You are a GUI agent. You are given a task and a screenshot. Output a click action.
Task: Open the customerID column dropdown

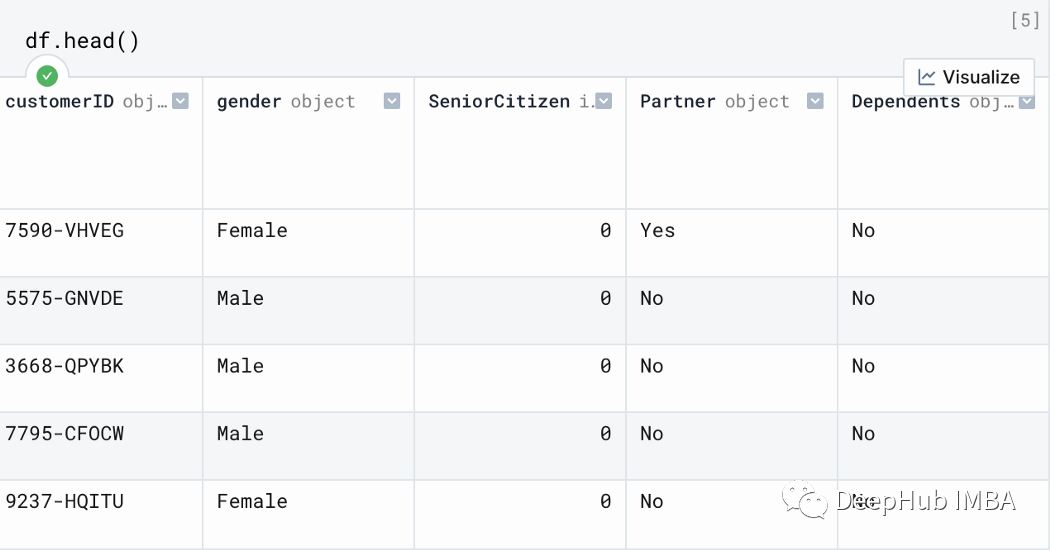click(x=180, y=101)
